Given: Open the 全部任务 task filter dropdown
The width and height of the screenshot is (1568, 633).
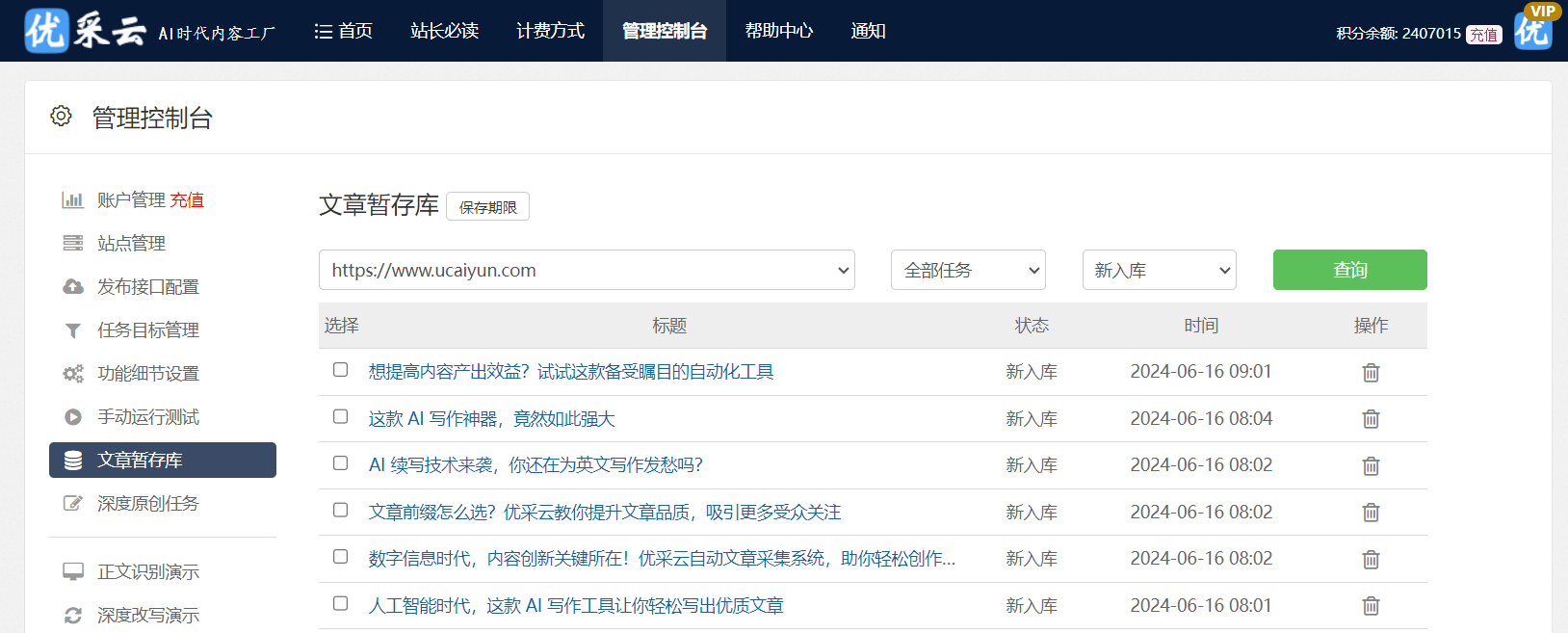Looking at the screenshot, I should pos(968,271).
